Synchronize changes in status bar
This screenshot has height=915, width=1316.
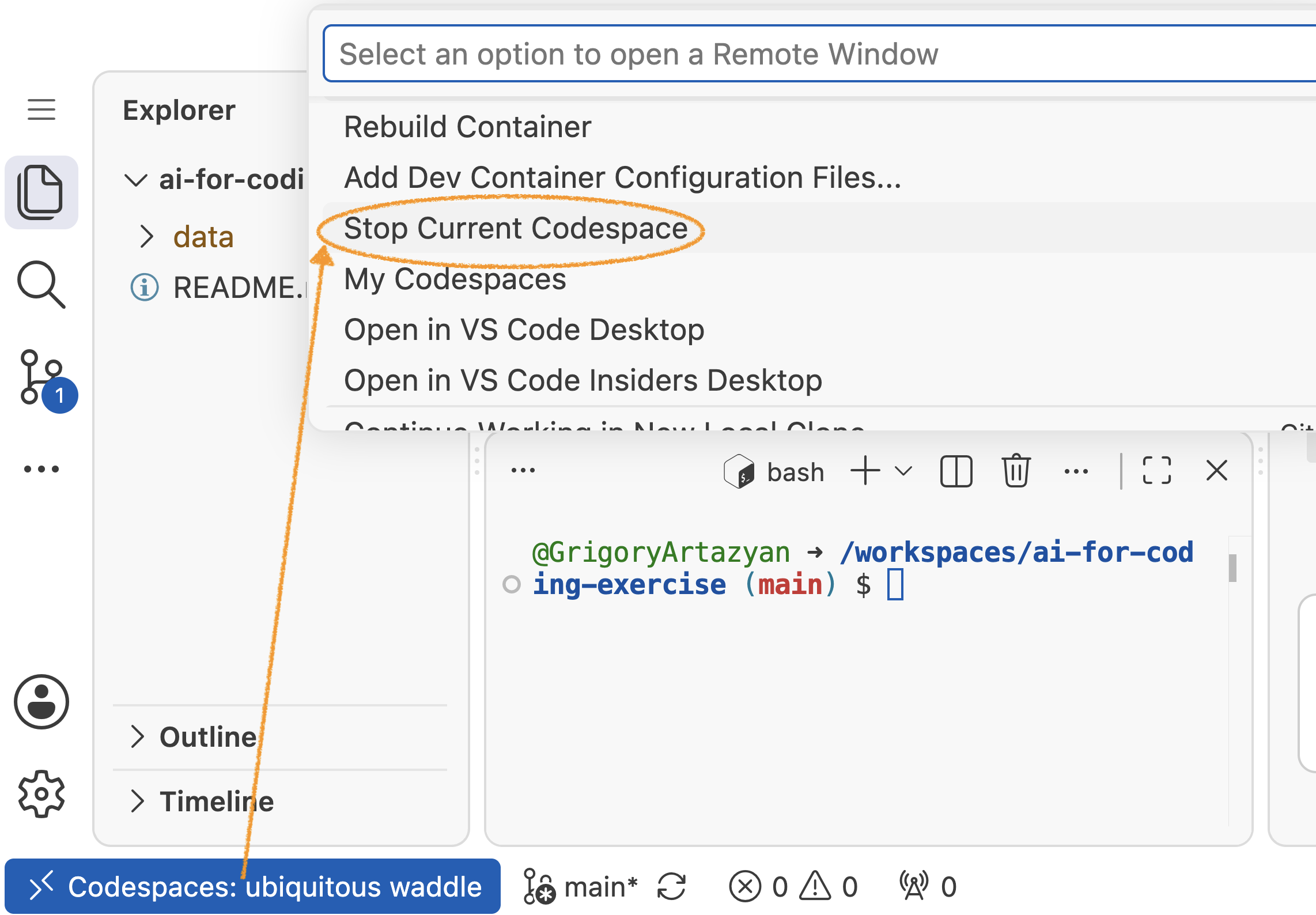pos(672,886)
